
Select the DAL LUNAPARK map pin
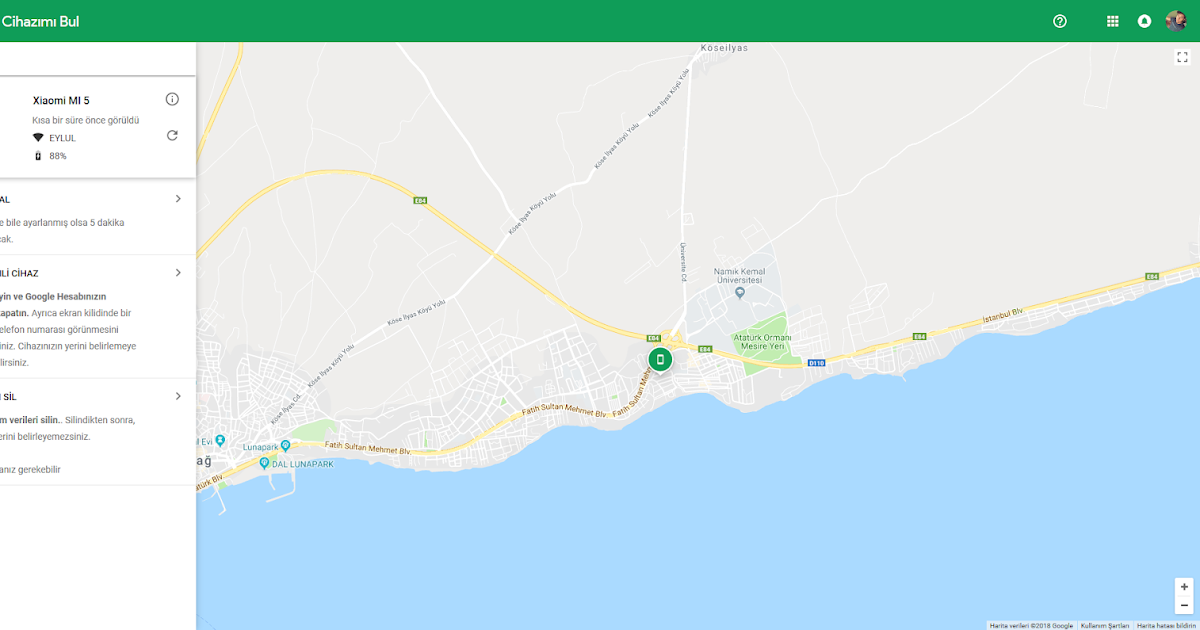coord(264,463)
